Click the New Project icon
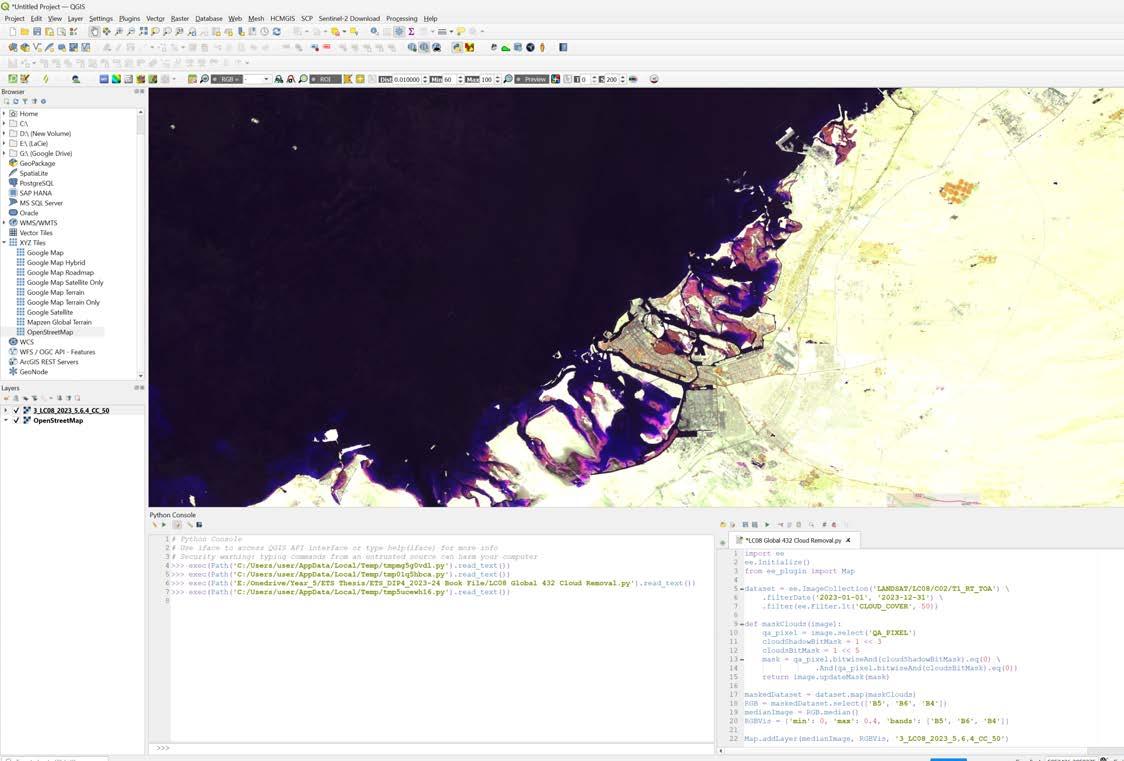Screen dimensions: 1124x761 [x=13, y=32]
